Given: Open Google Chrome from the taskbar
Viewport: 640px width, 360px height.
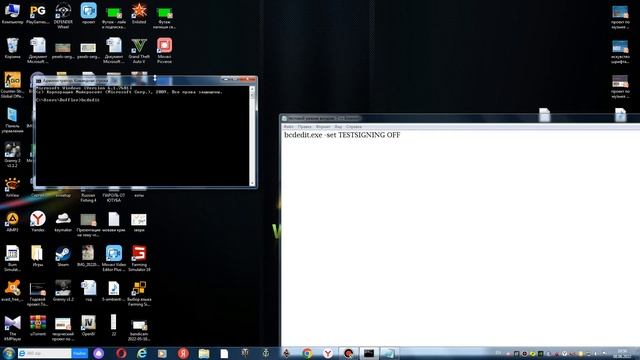Looking at the screenshot, I should (307, 353).
